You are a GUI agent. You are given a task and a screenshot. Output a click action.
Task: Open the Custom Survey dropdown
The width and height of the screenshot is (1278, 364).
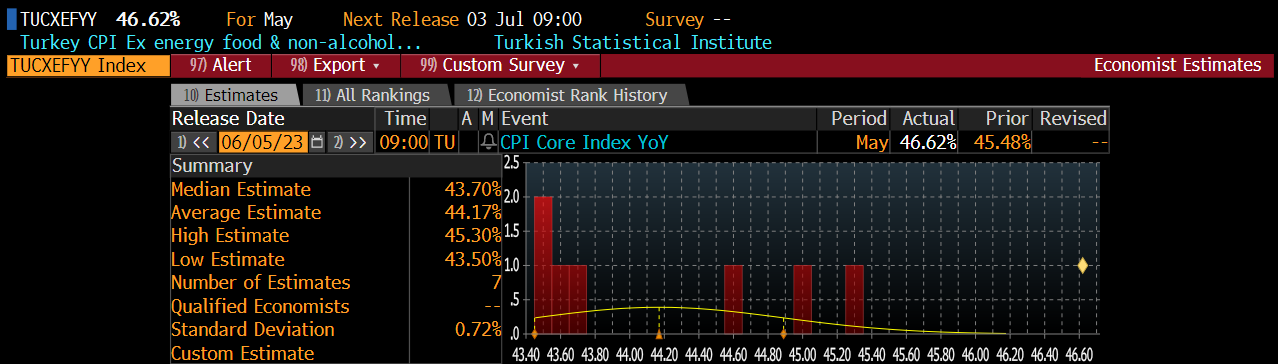(x=500, y=65)
